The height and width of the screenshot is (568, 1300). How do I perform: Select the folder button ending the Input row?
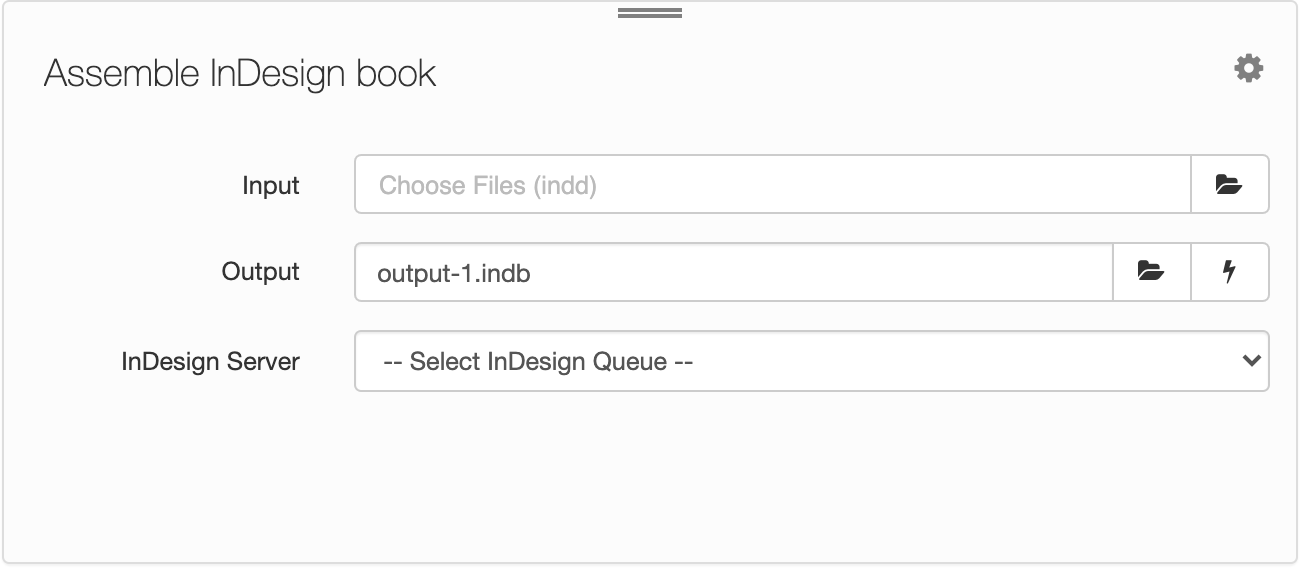pyautogui.click(x=1229, y=184)
